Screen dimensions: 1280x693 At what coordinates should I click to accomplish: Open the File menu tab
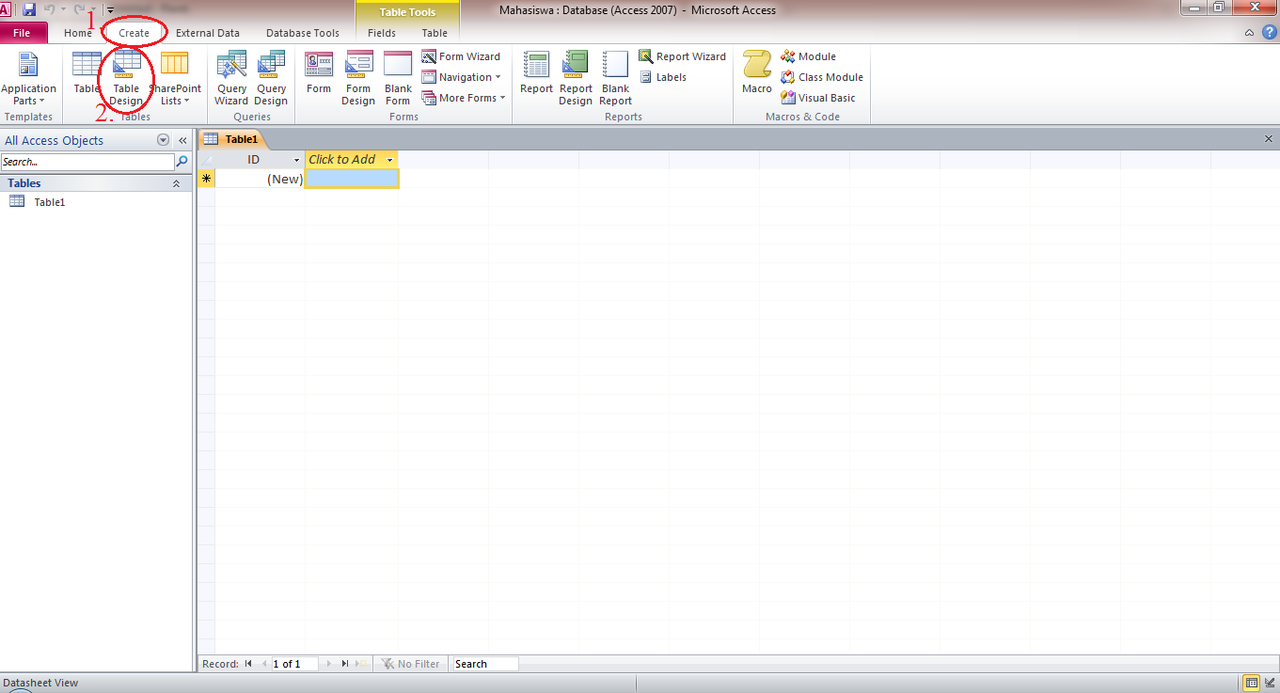tap(22, 33)
